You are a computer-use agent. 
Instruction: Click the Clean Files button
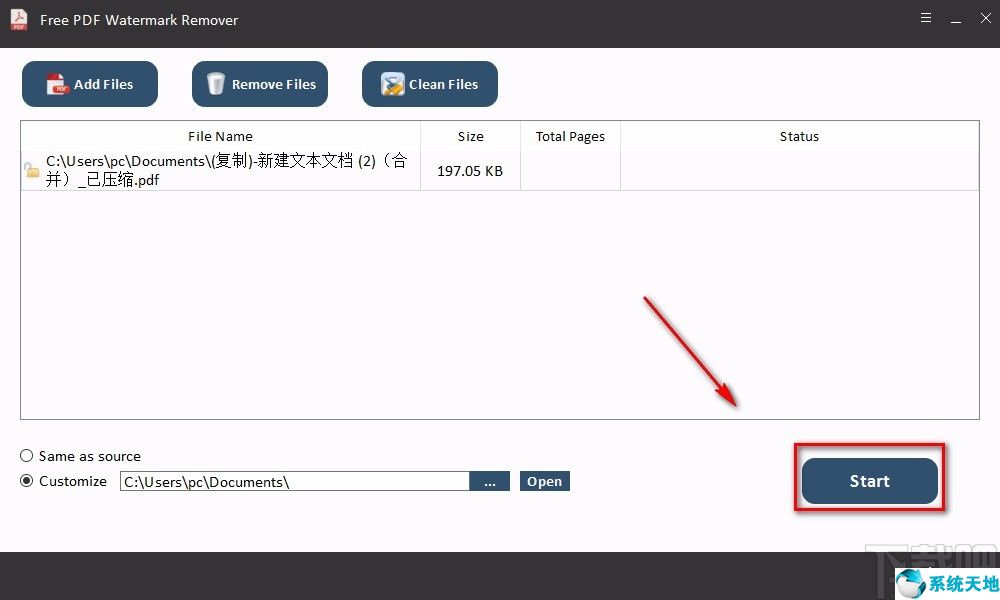pyautogui.click(x=430, y=84)
